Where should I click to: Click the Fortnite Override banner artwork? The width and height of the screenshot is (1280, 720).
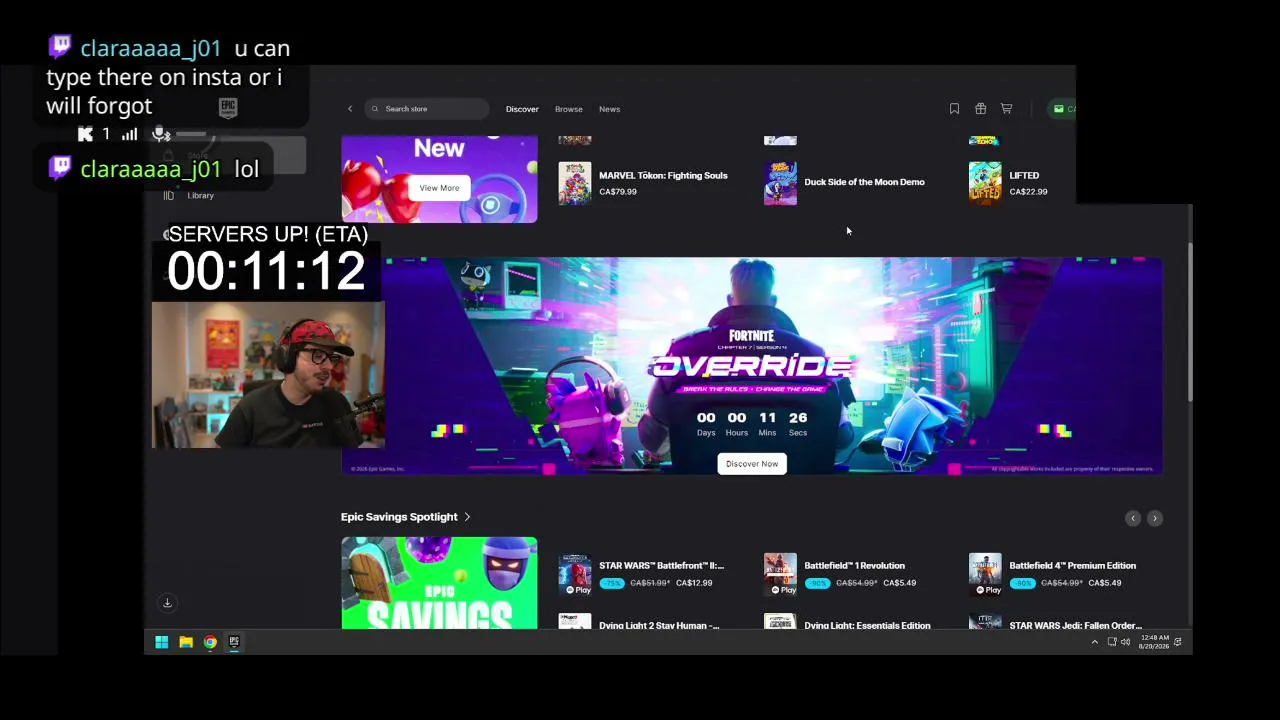pos(752,365)
